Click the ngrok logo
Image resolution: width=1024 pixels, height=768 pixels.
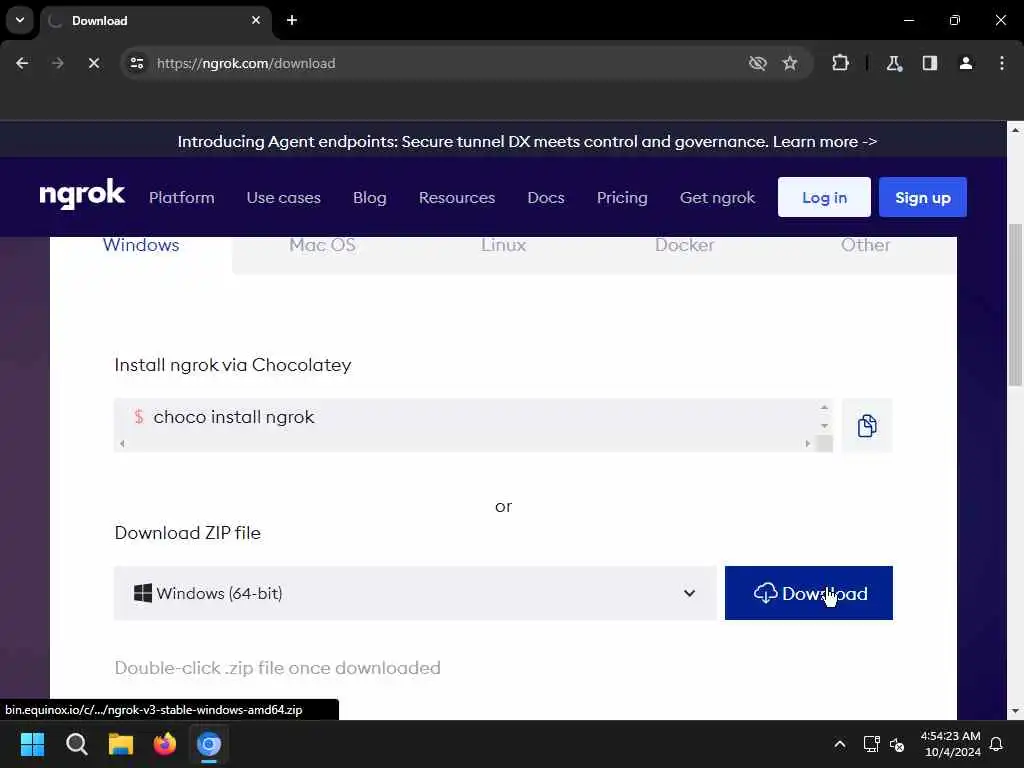[82, 194]
